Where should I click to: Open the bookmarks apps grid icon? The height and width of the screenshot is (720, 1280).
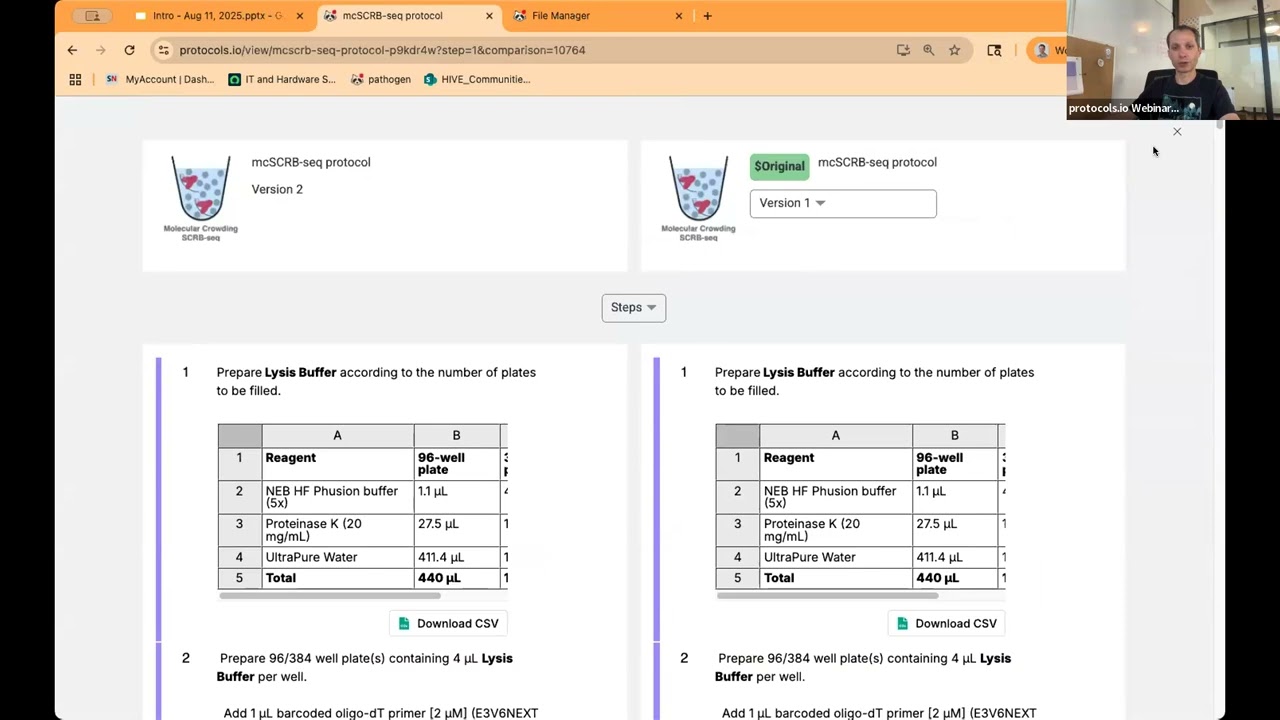(75, 79)
